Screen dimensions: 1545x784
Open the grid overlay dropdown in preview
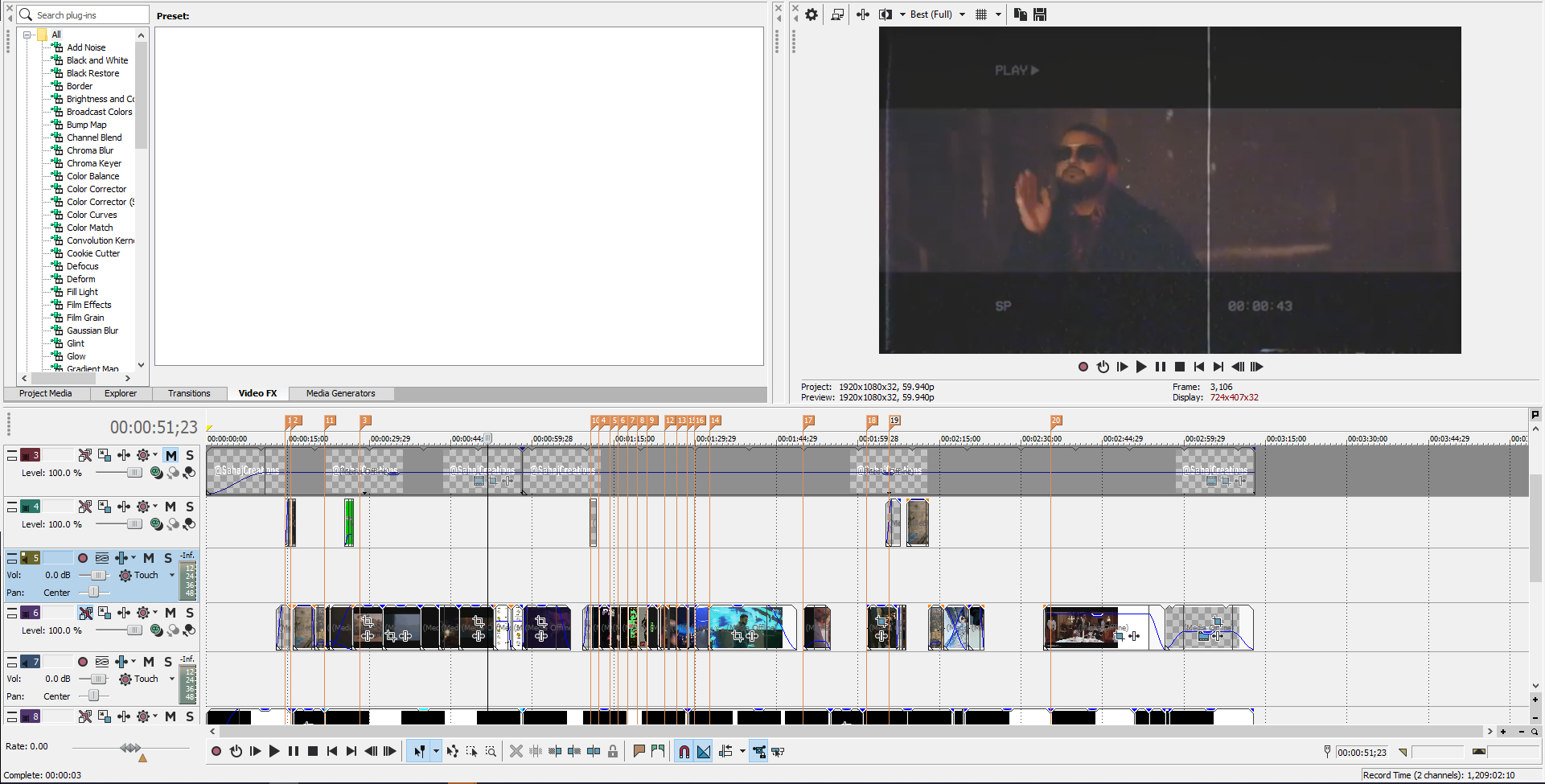[x=998, y=14]
